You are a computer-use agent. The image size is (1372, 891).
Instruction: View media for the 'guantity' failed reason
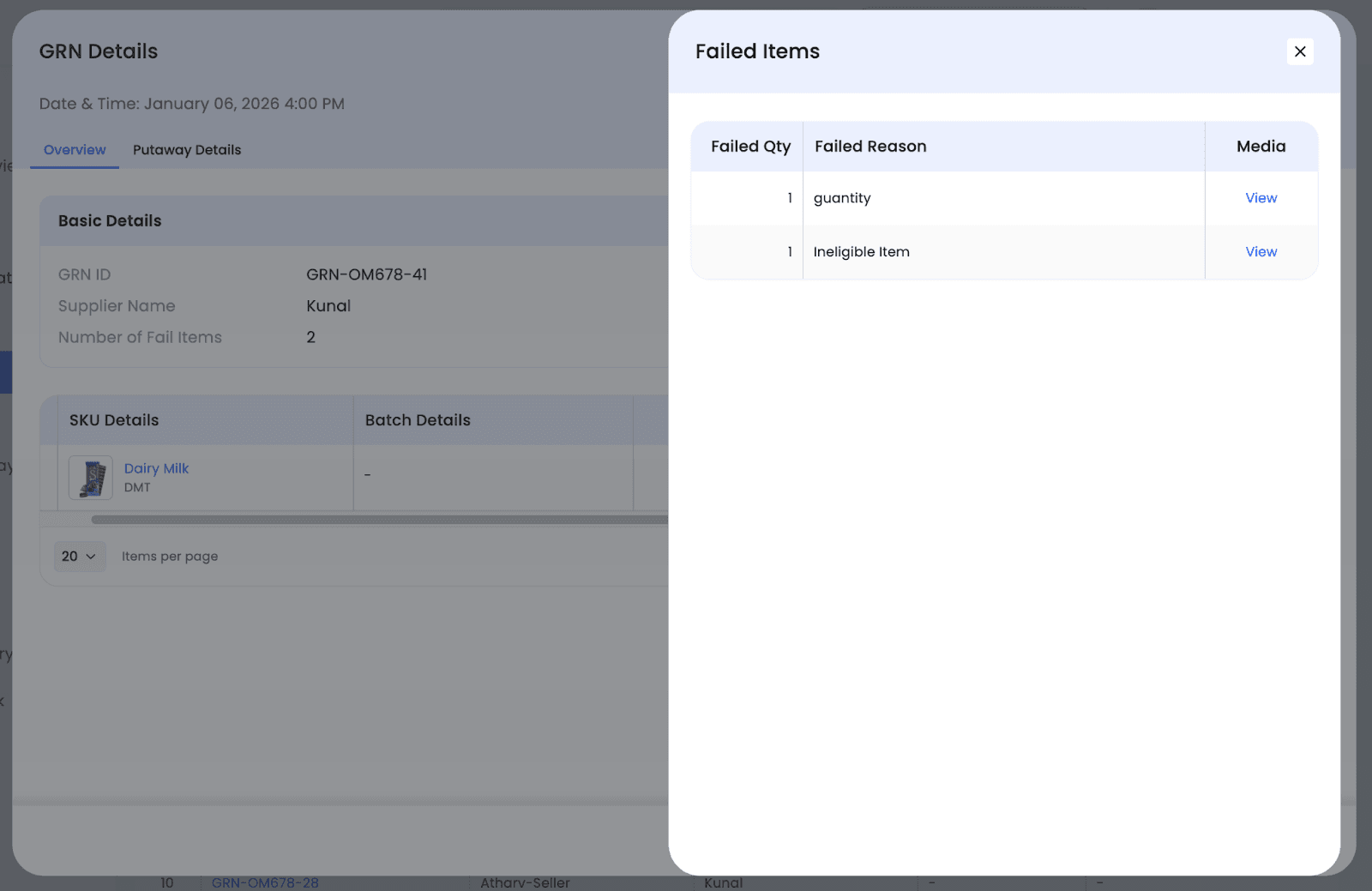1261,198
